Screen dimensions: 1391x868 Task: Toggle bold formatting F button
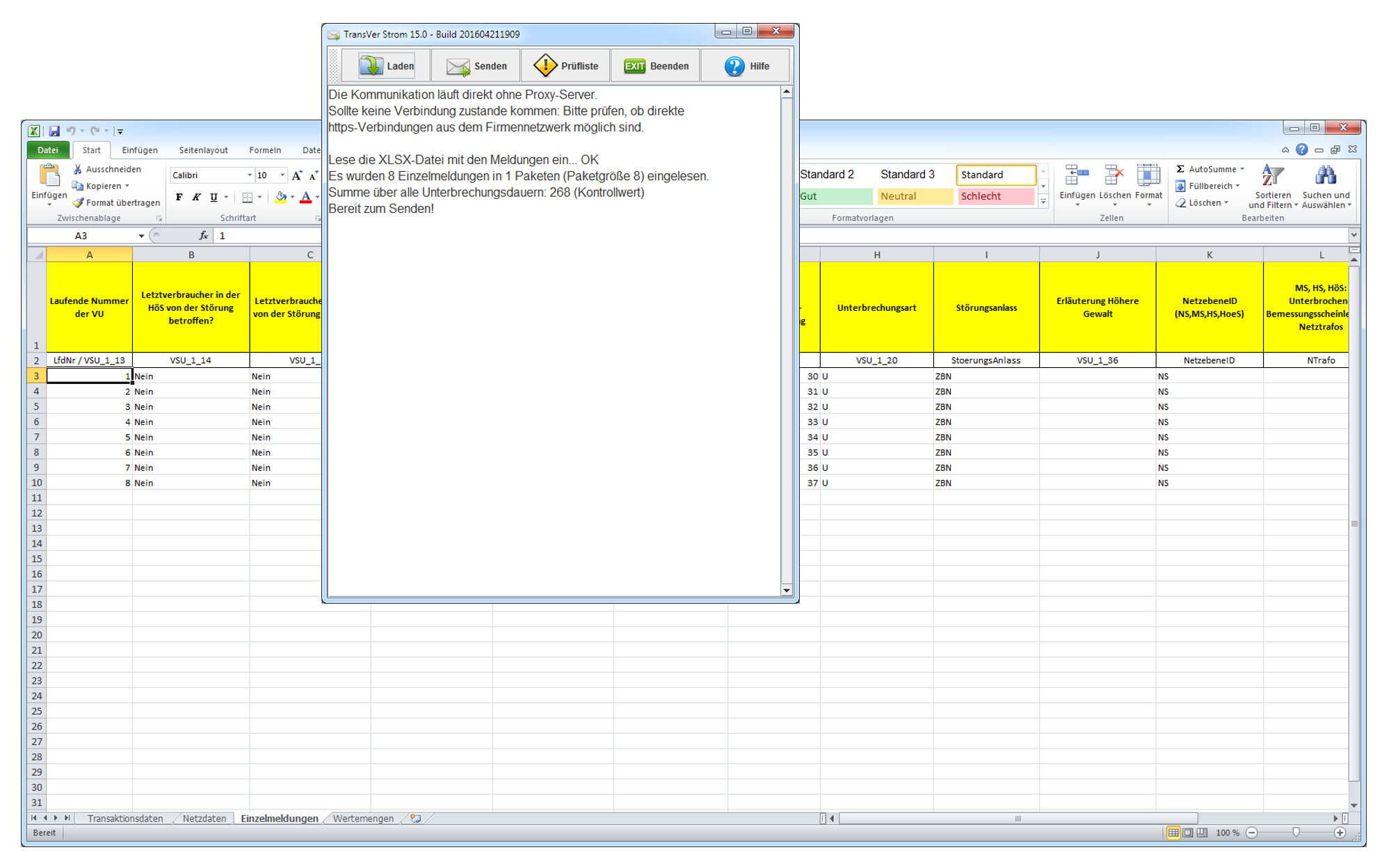179,198
